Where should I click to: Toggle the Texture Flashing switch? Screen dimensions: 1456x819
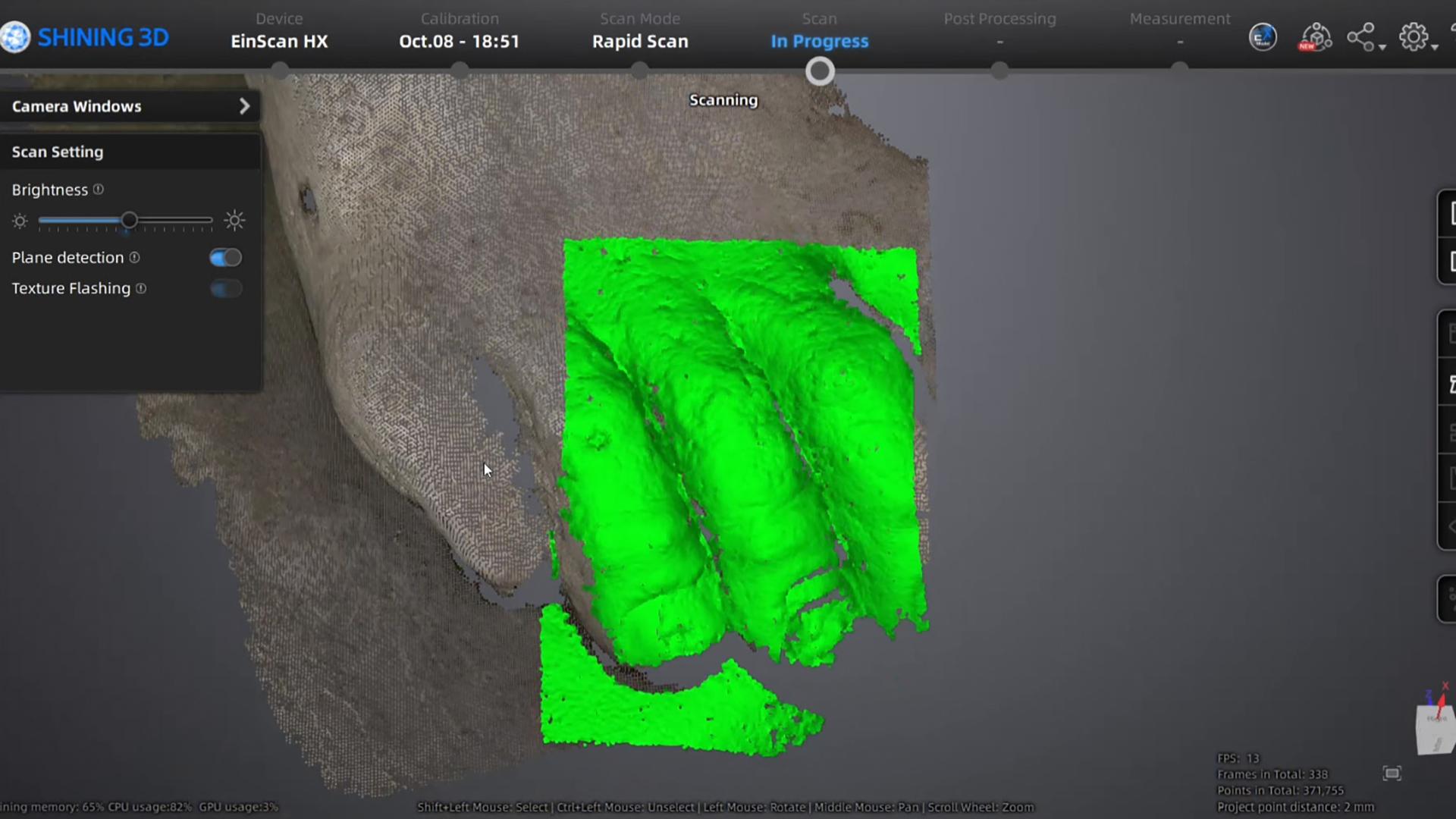[x=225, y=289]
